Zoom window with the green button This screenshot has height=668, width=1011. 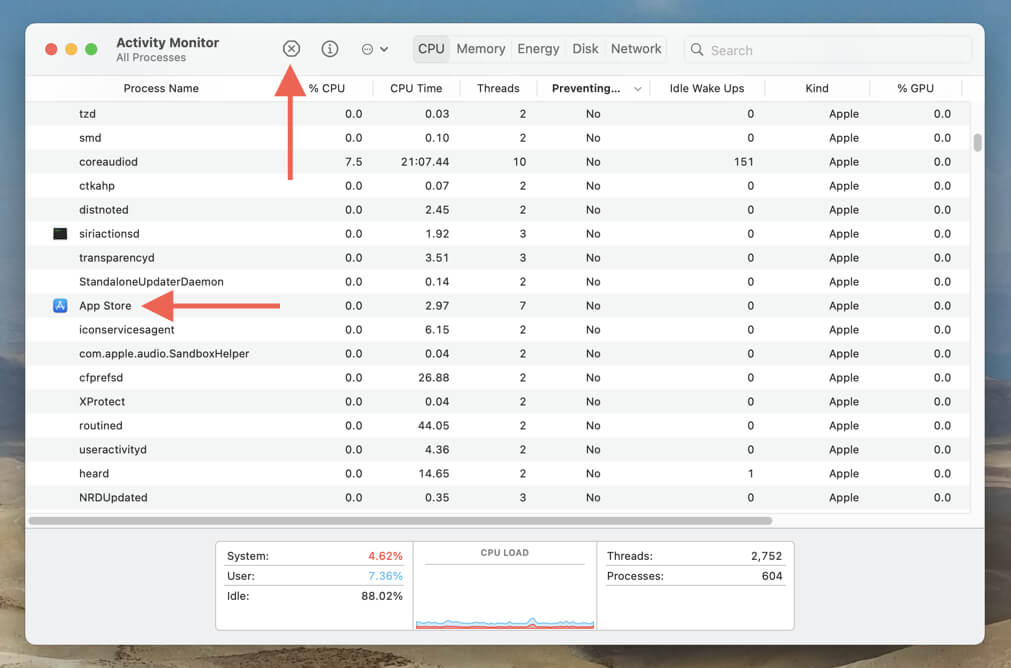tap(91, 49)
